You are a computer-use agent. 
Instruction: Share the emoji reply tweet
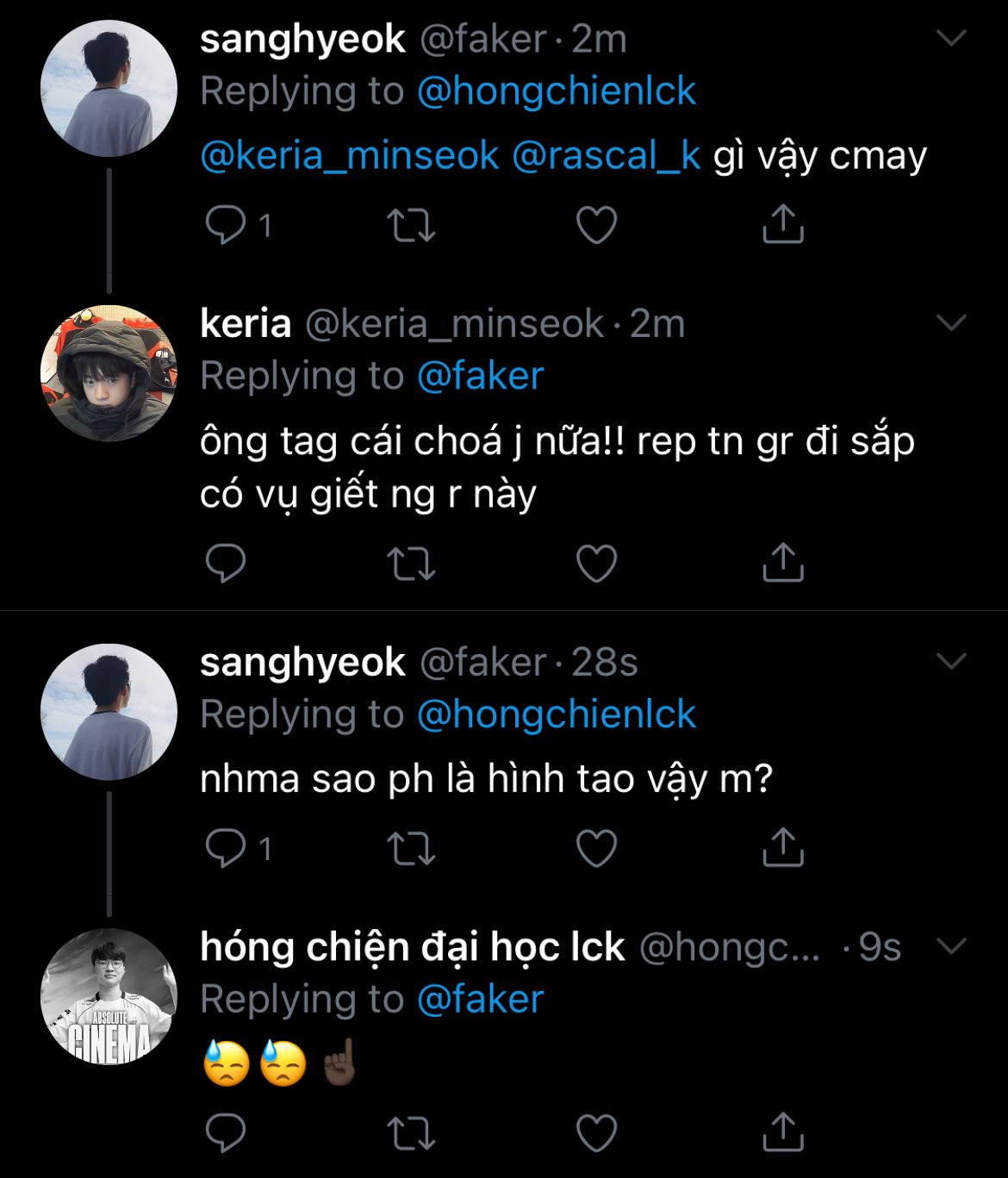783,1131
